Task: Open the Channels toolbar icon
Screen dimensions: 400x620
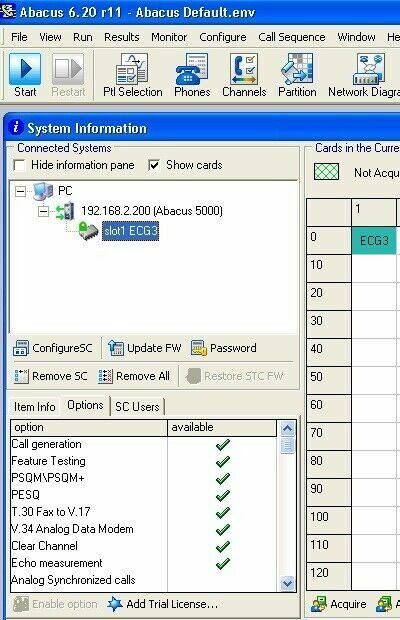Action: [244, 75]
